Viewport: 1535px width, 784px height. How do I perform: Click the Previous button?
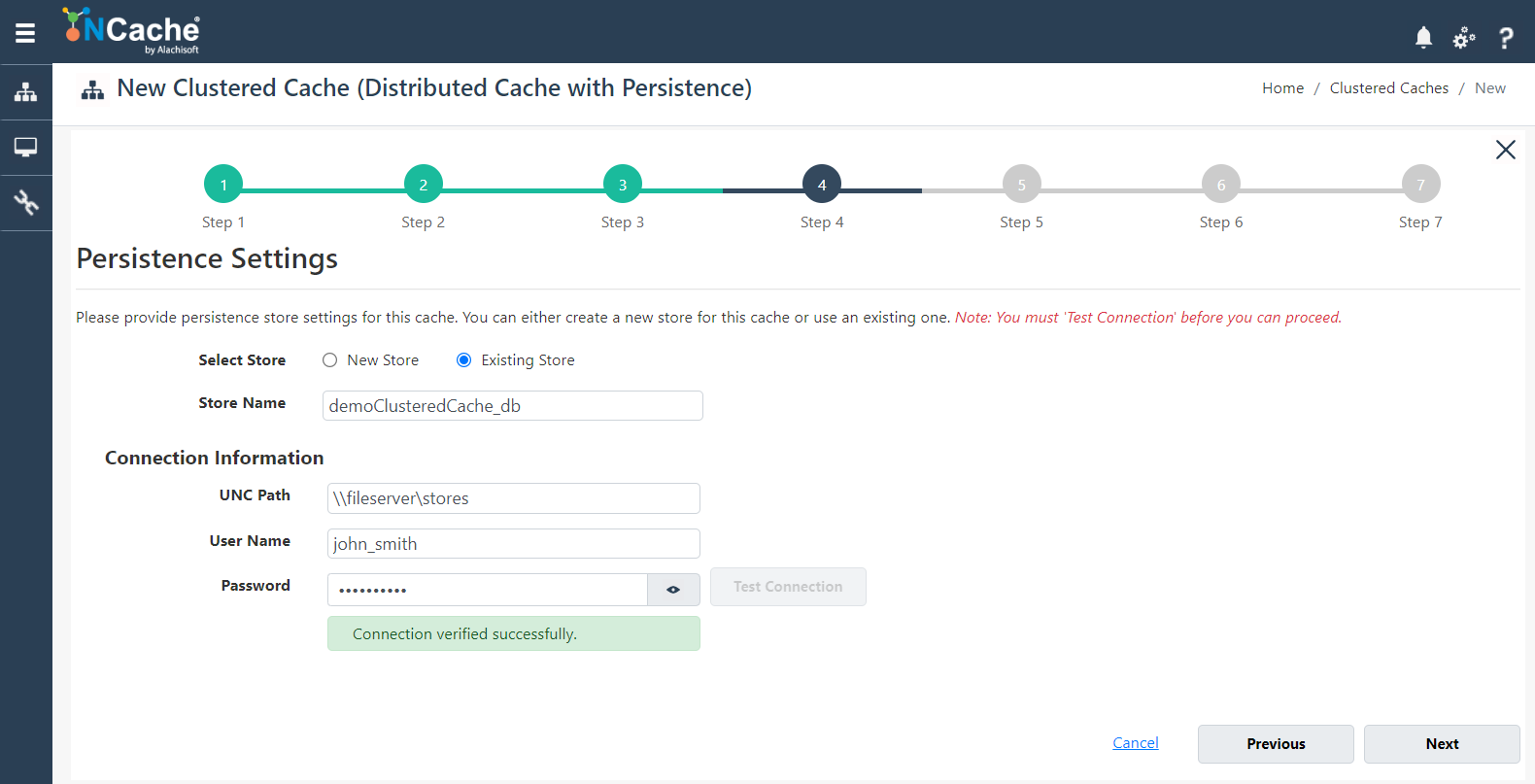coord(1276,744)
